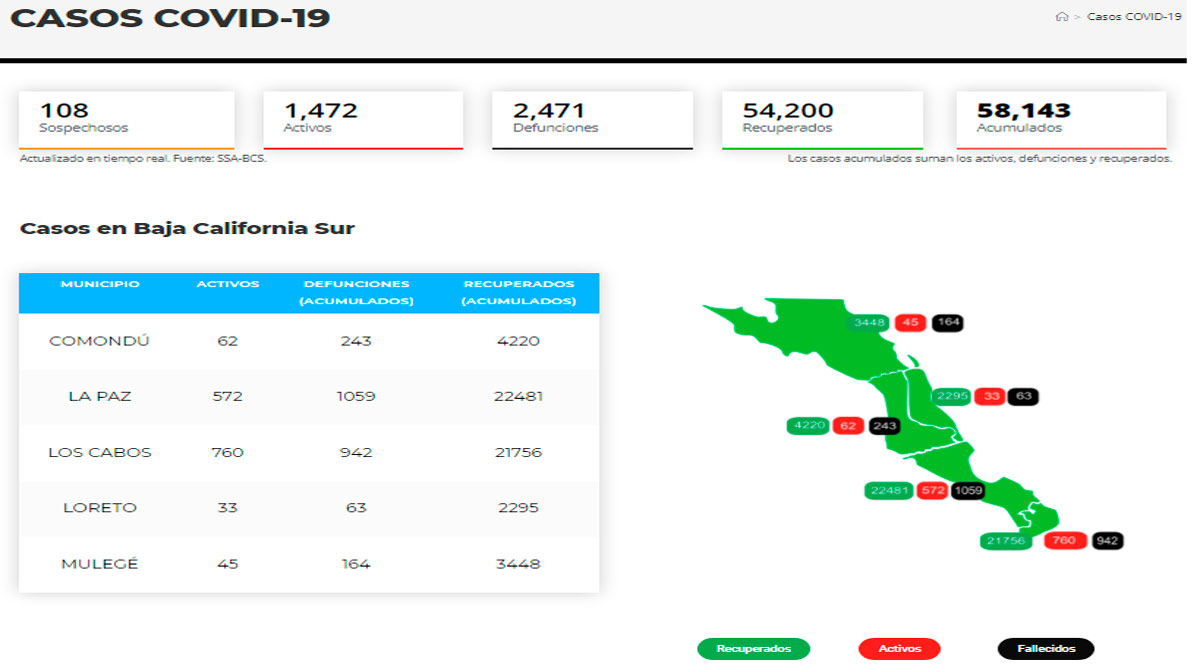
Task: Click the Los Cabos municipality name
Action: click(100, 452)
